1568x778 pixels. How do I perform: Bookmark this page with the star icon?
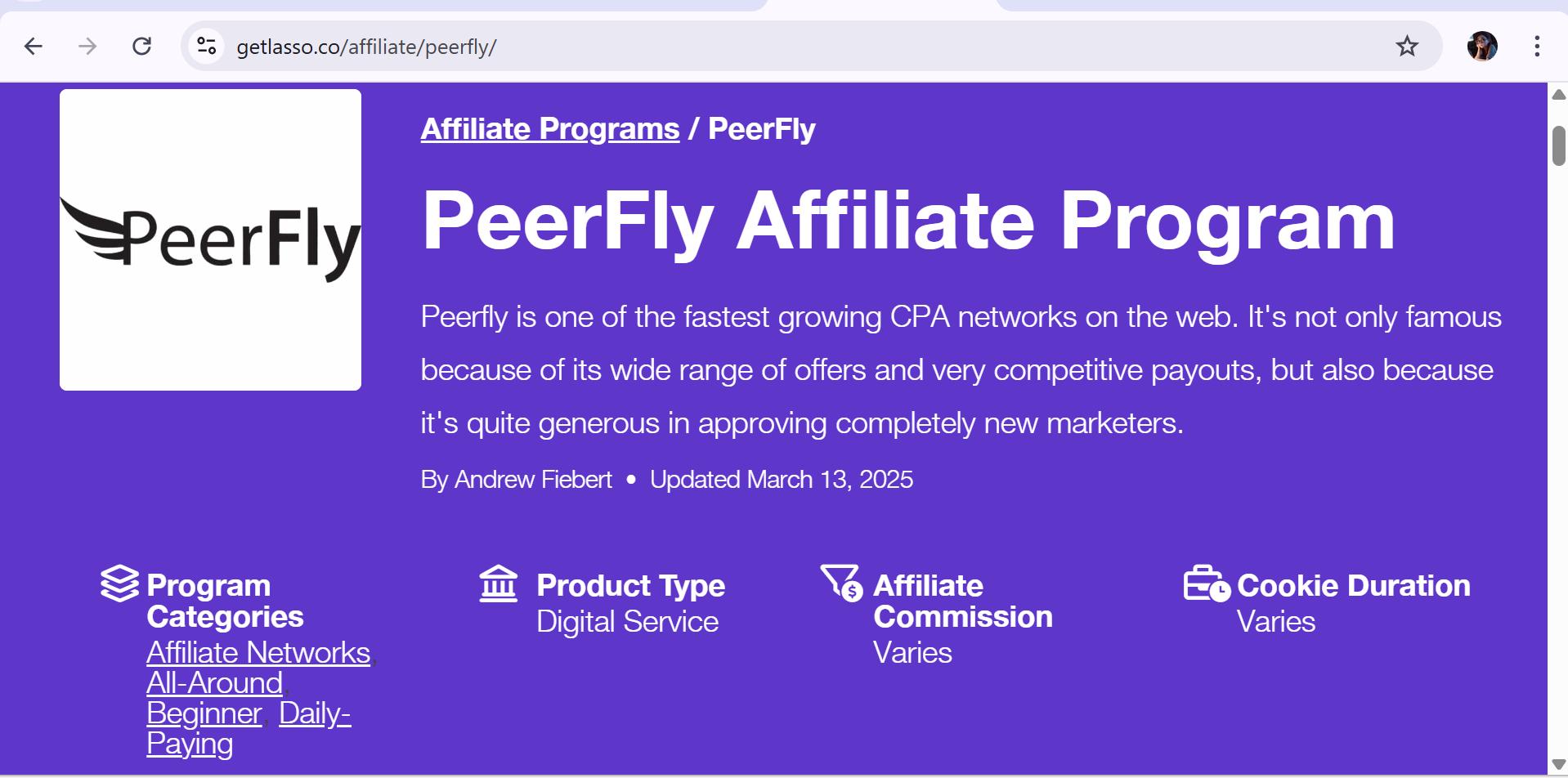(x=1406, y=47)
